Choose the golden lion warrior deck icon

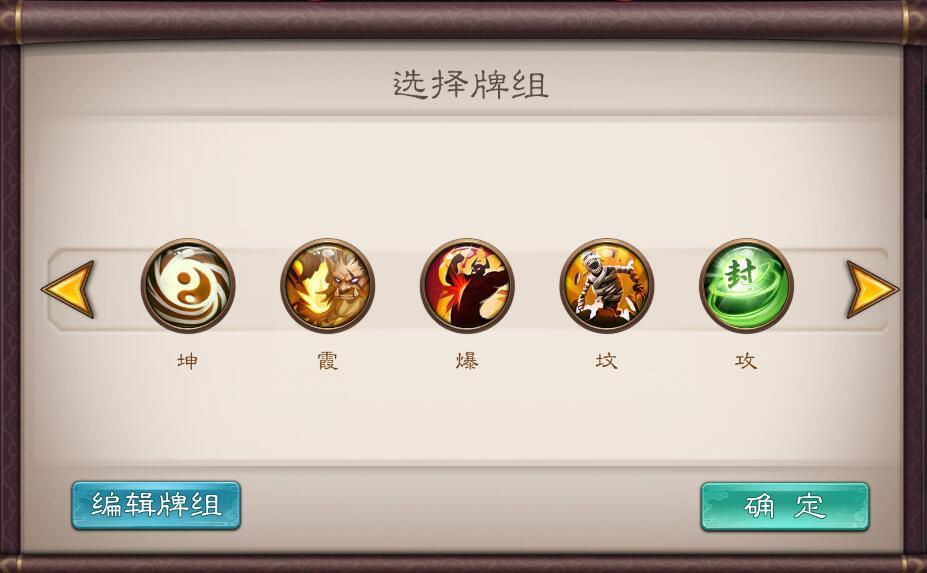pos(328,286)
